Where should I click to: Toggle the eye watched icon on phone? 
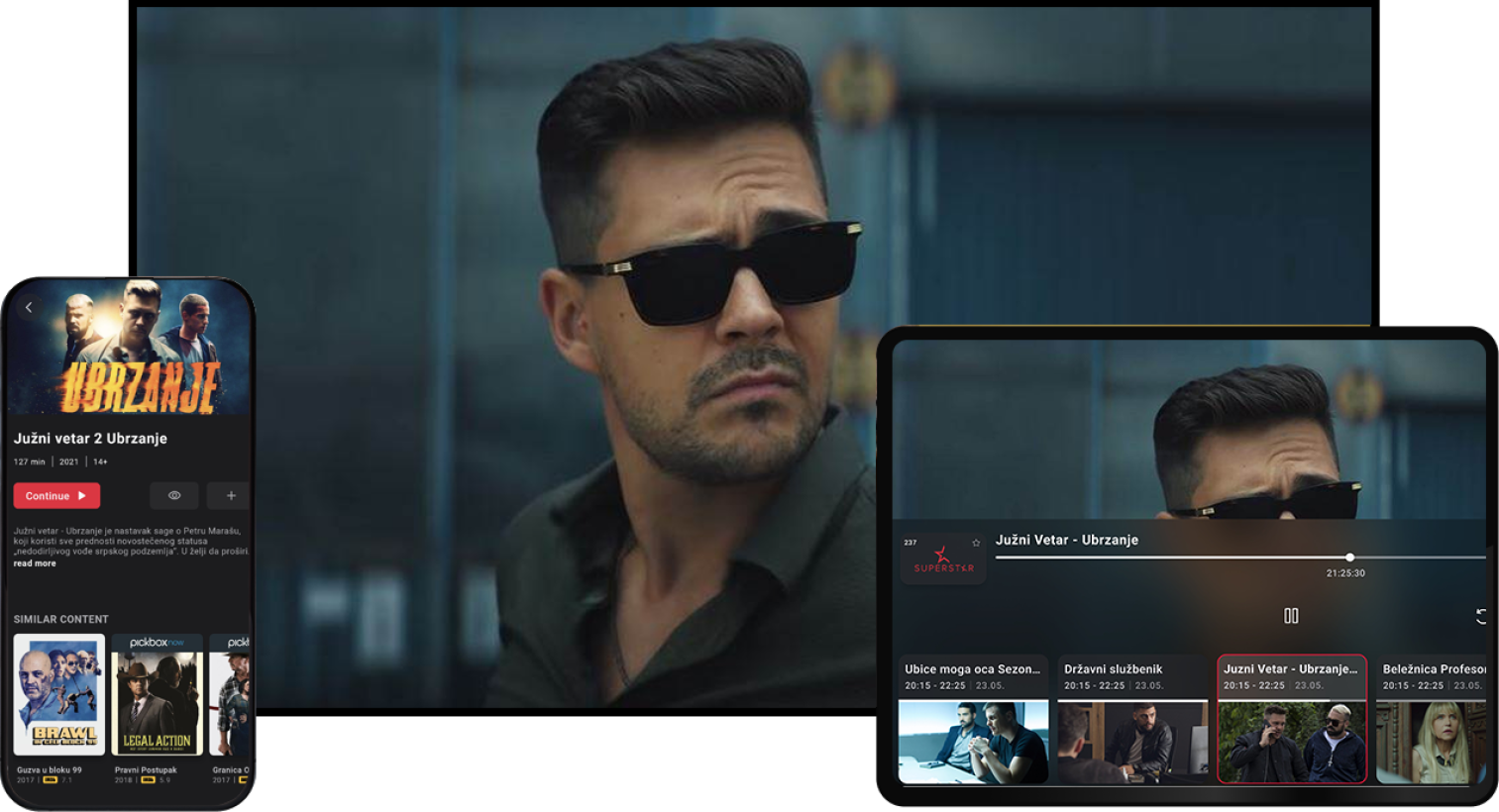(174, 495)
